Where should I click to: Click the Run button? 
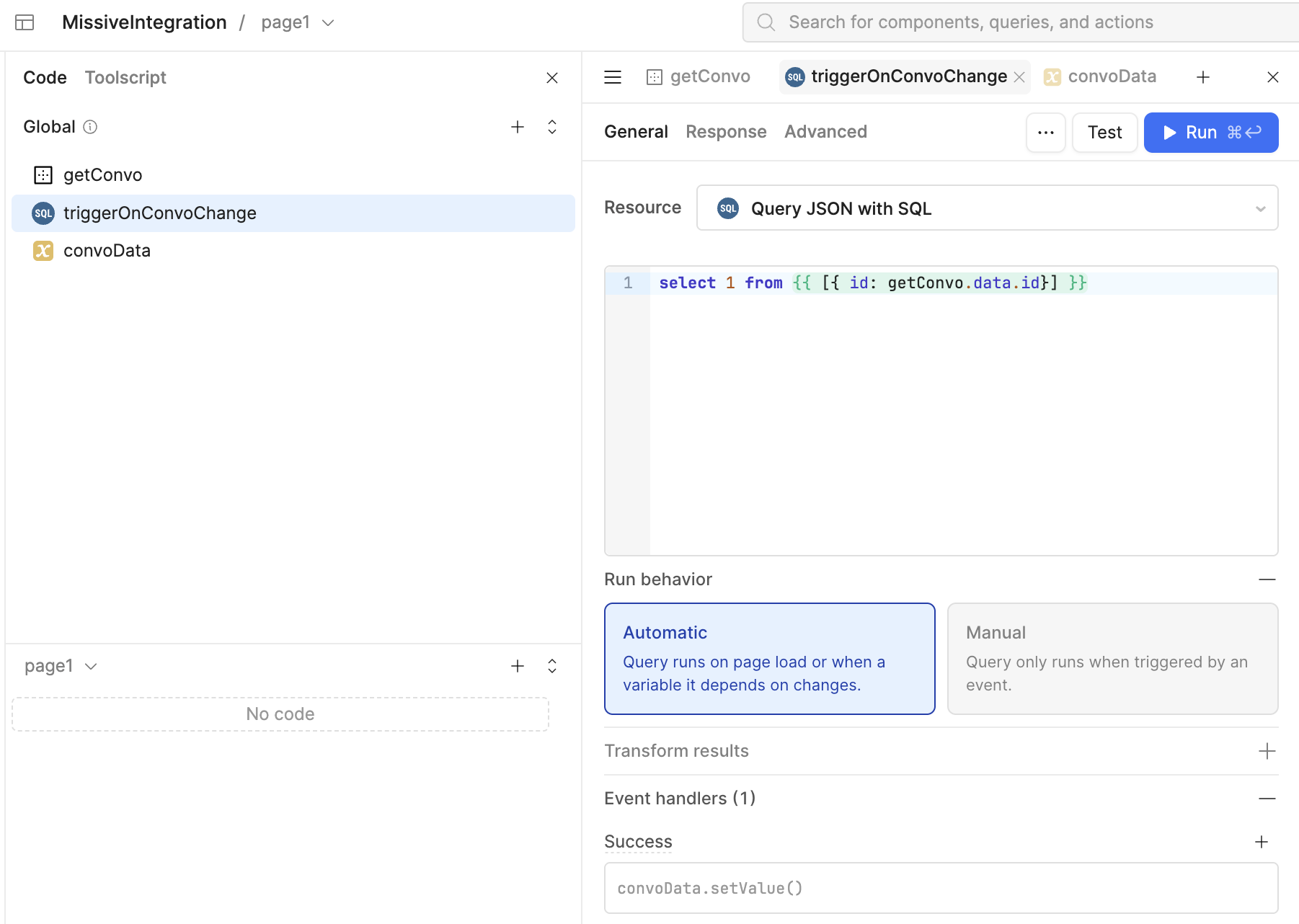coord(1211,133)
